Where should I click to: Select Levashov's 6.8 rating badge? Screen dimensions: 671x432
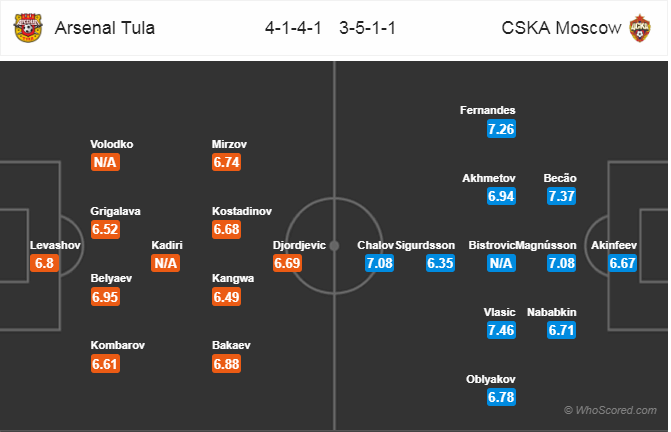click(44, 264)
